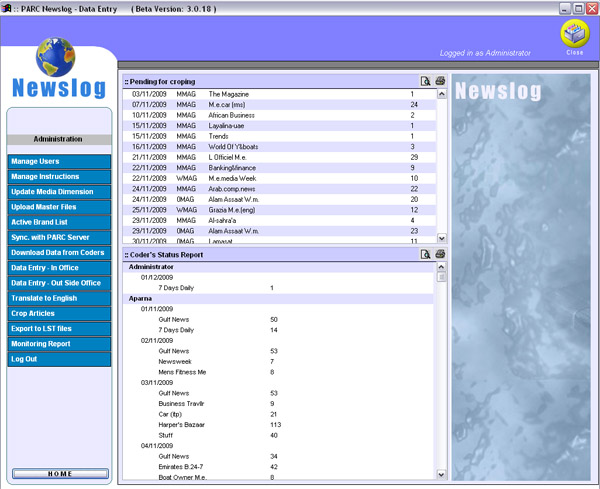The image size is (600, 489).
Task: Print the Pending for croping list
Action: pyautogui.click(x=440, y=81)
